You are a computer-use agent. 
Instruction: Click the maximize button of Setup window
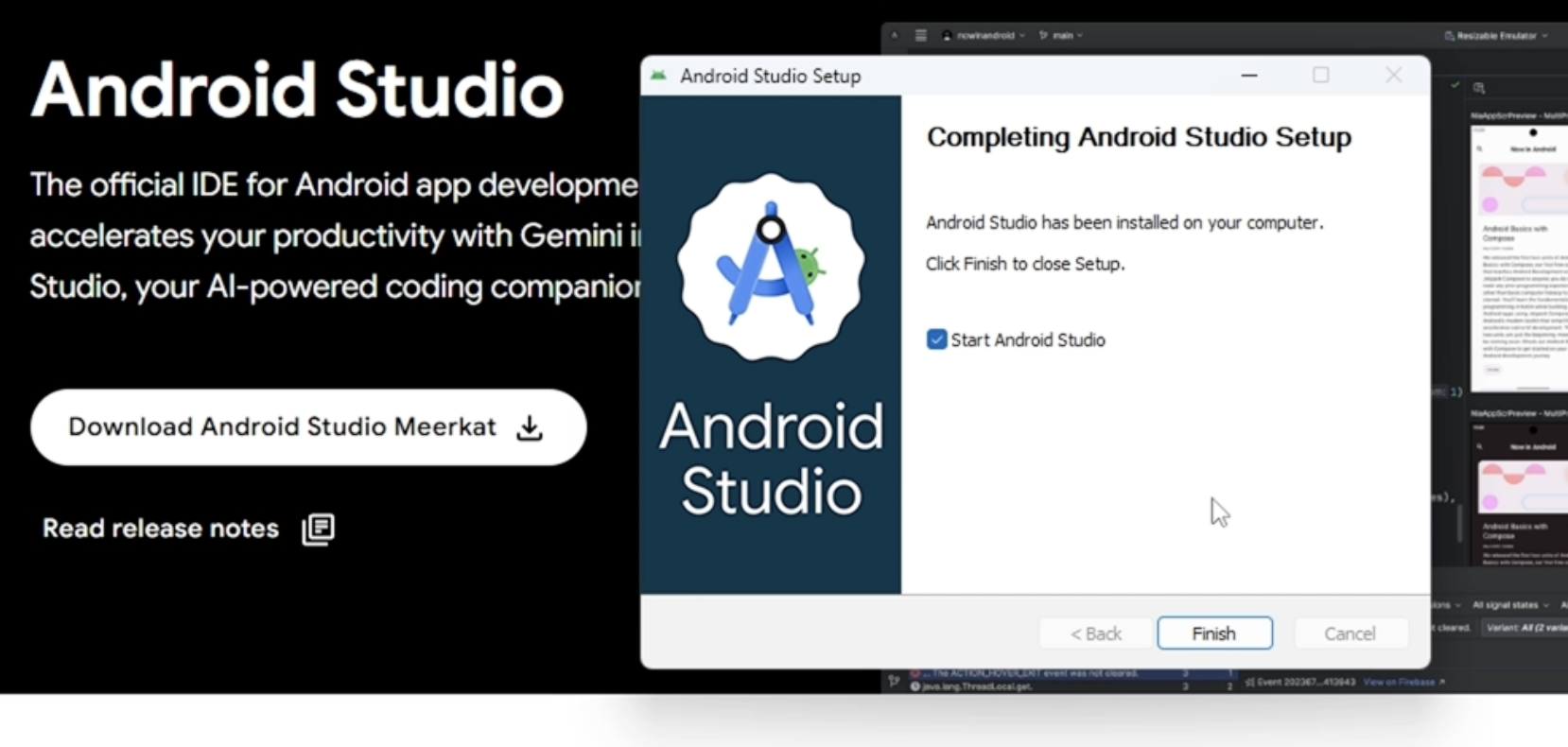[x=1321, y=76]
